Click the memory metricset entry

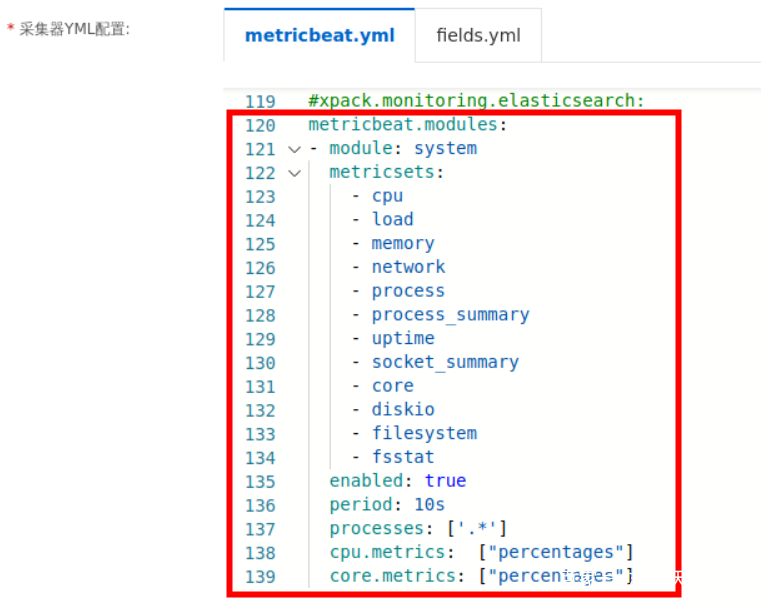tap(403, 243)
